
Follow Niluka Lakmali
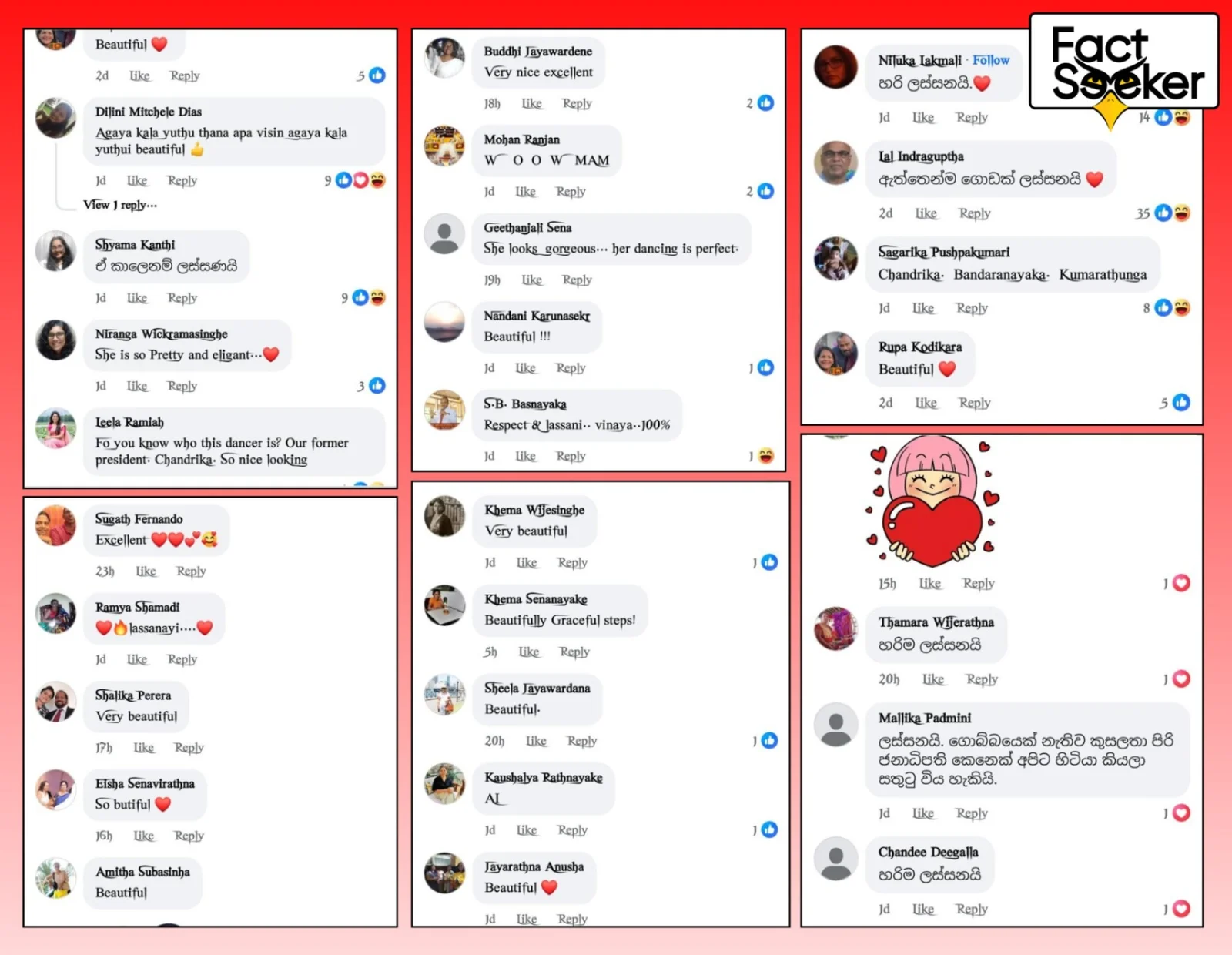(x=991, y=60)
